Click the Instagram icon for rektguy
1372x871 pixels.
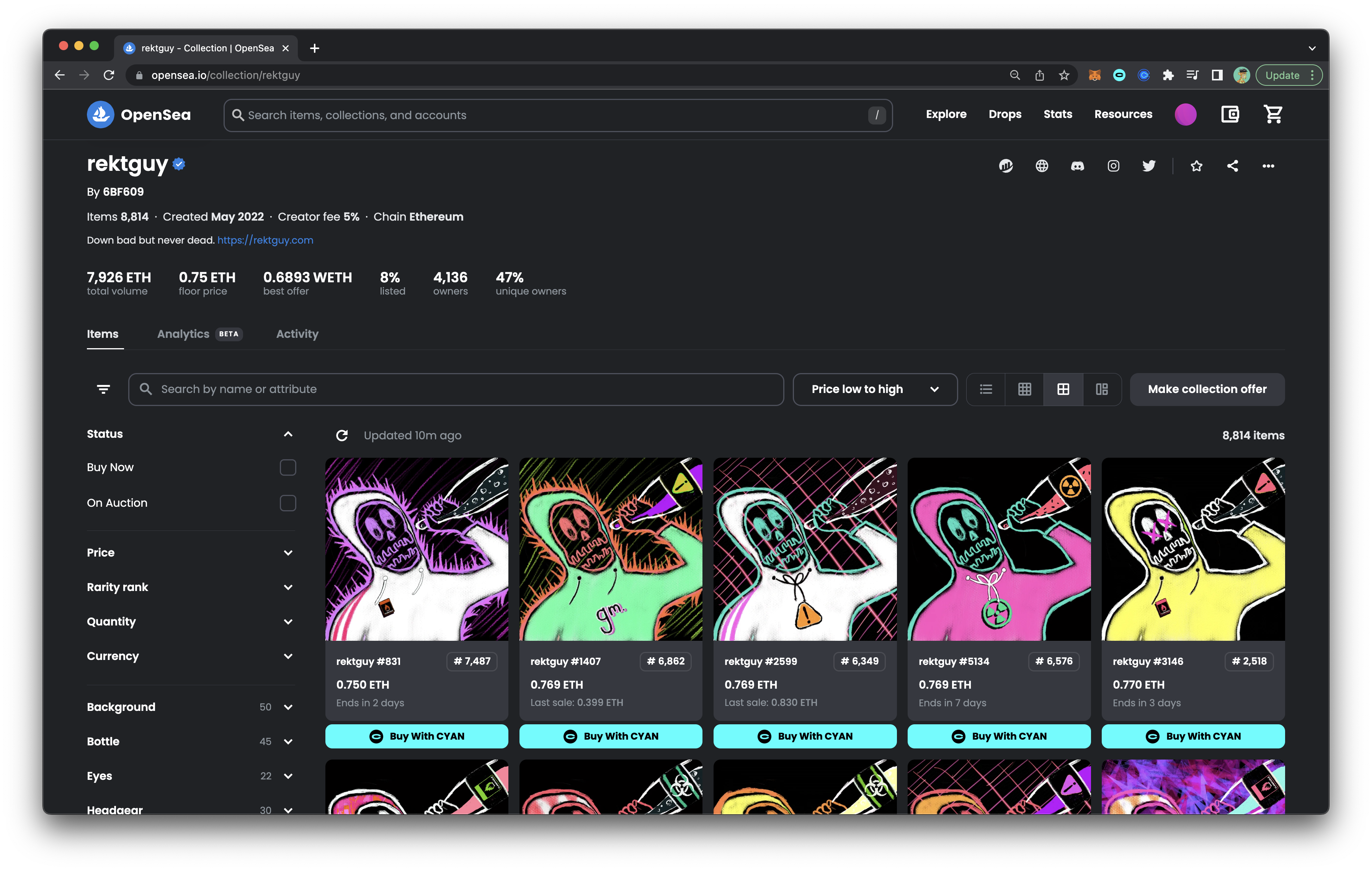[x=1113, y=166]
